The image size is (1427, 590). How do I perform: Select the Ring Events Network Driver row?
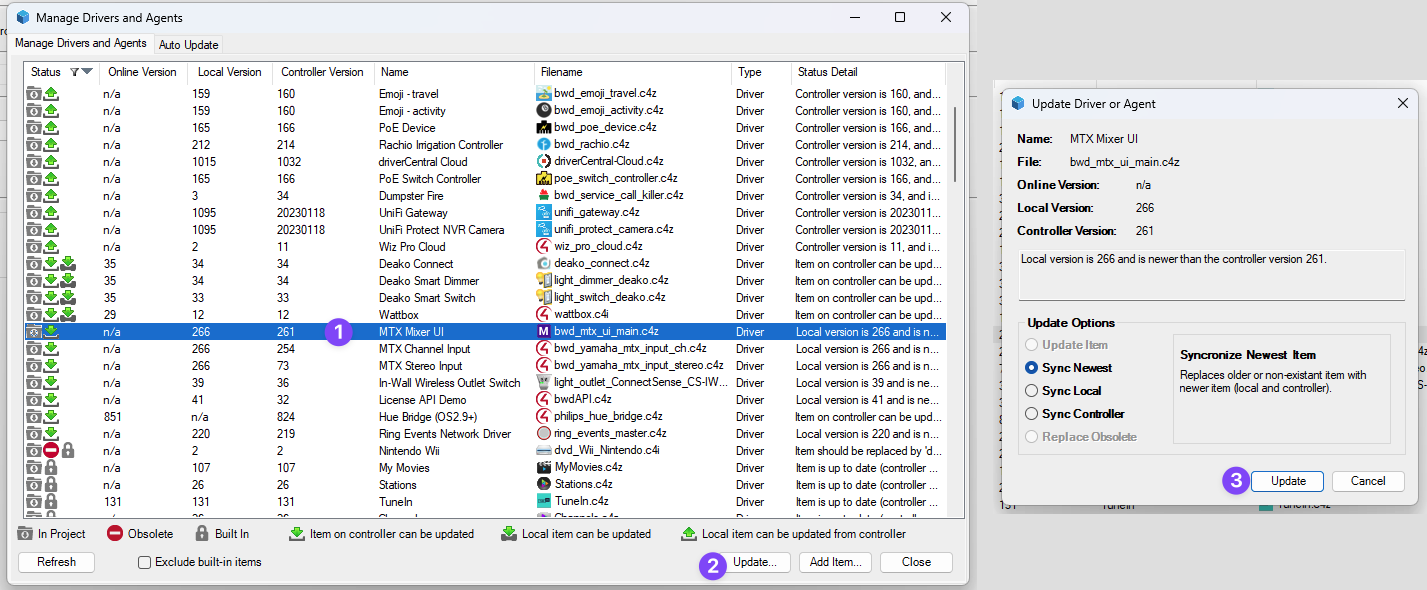486,434
